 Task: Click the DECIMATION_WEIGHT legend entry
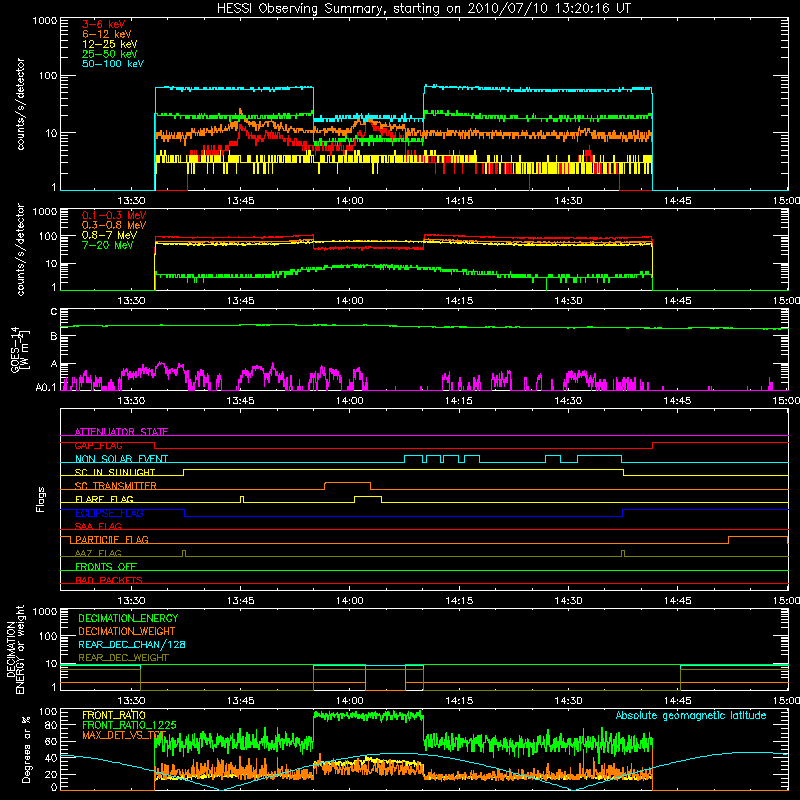click(127, 632)
